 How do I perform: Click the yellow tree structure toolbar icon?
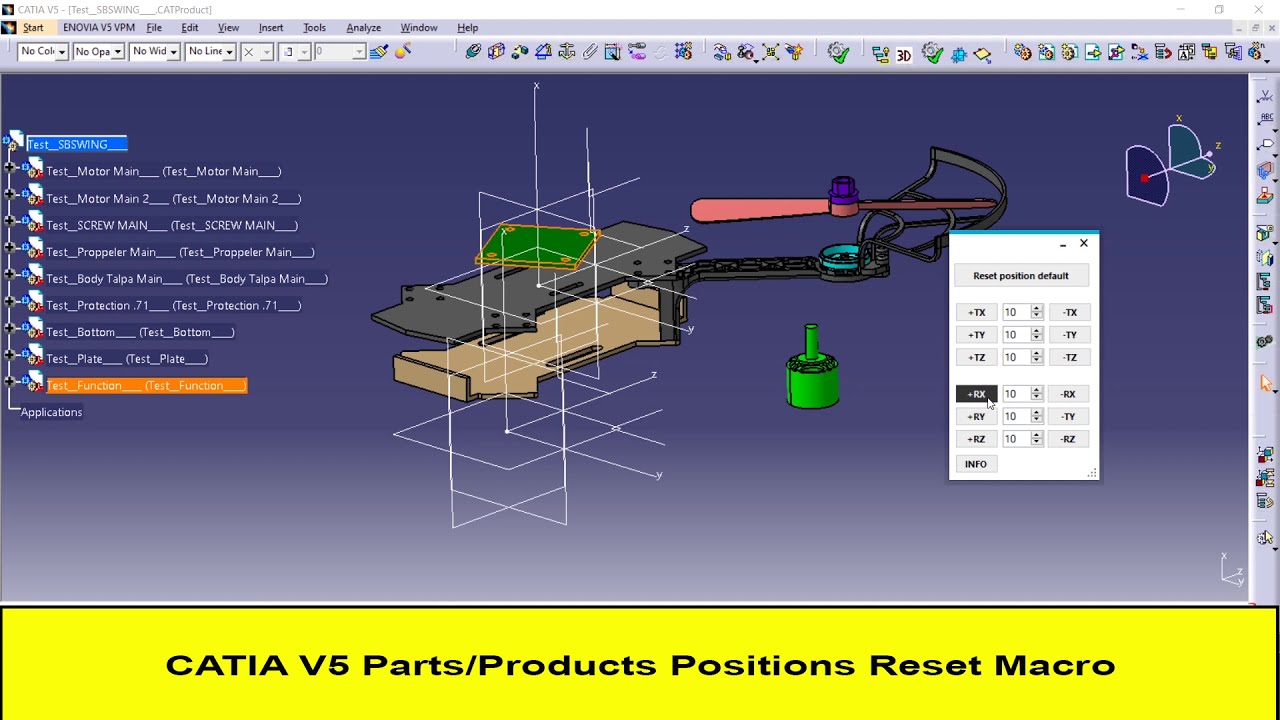click(881, 53)
